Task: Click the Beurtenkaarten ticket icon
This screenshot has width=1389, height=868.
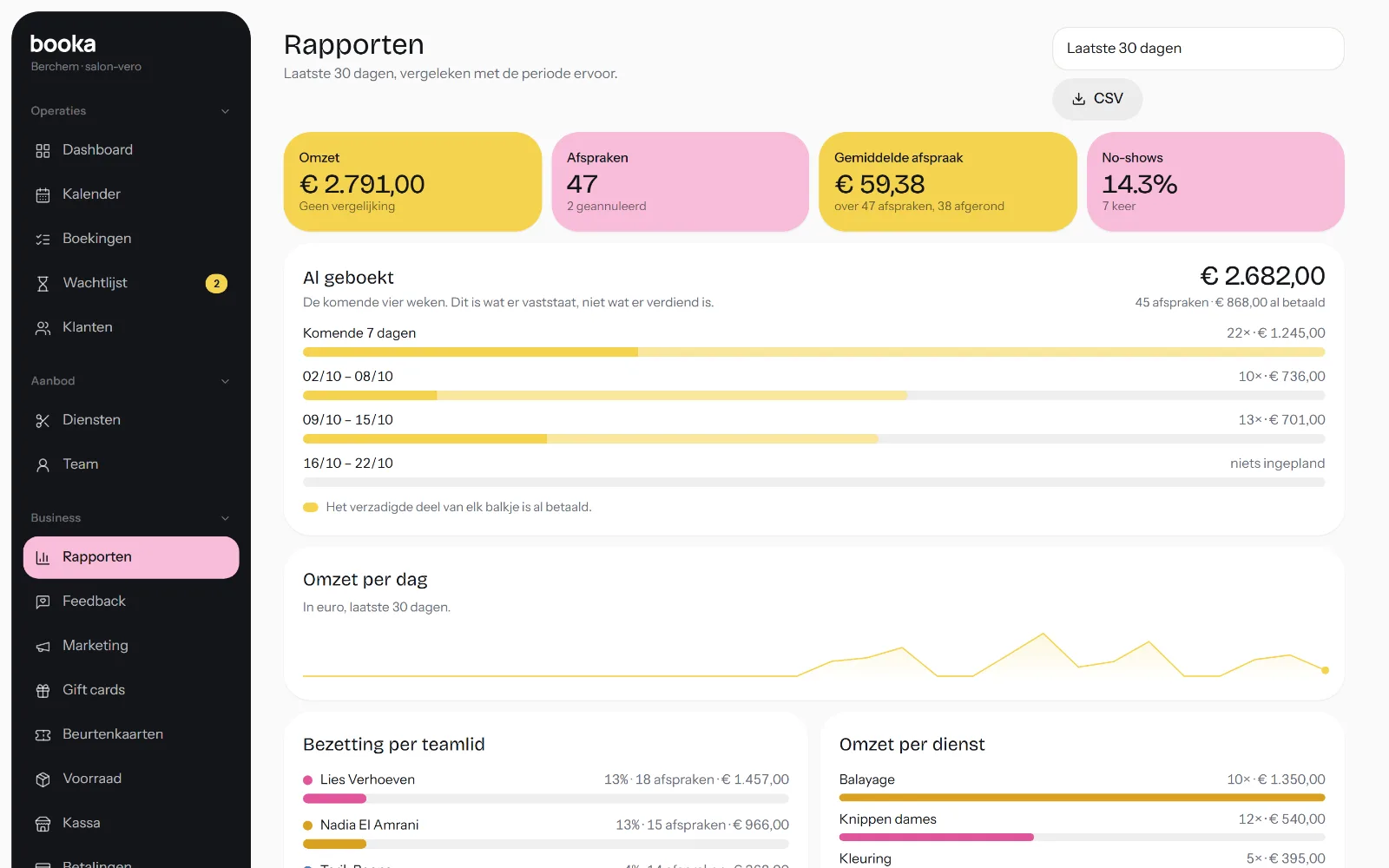Action: pyautogui.click(x=43, y=735)
